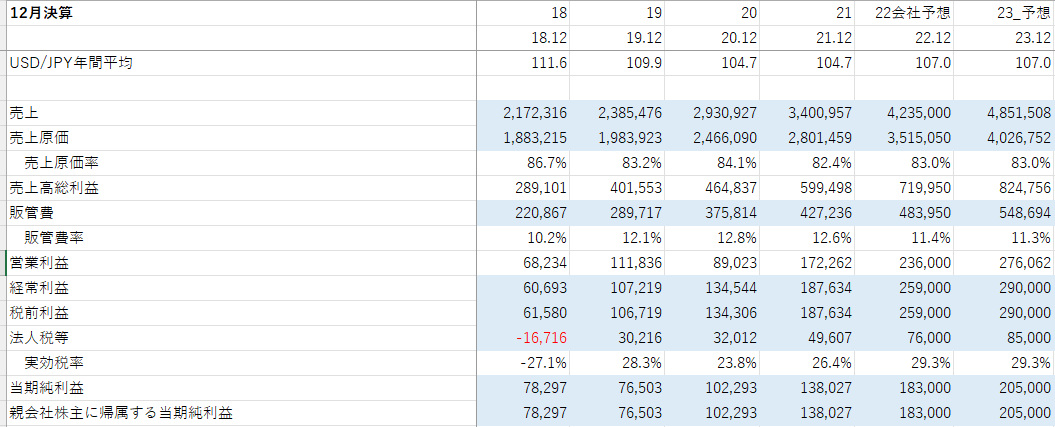Image resolution: width=1055 pixels, height=427 pixels.
Task: Click cost of sales cell 4,026,752
Action: tap(1003, 139)
